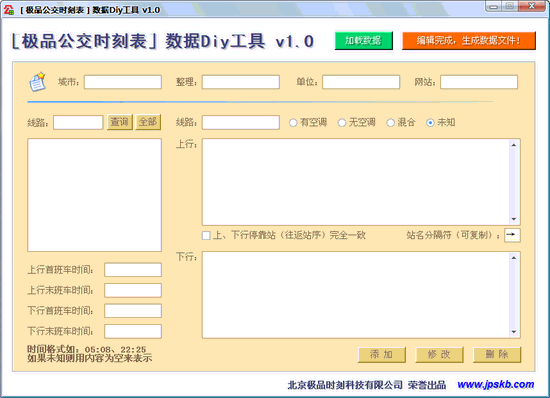This screenshot has height=398, width=550.
Task: Check 上、下行停靠站完全一致 checkbox
Action: 206,235
